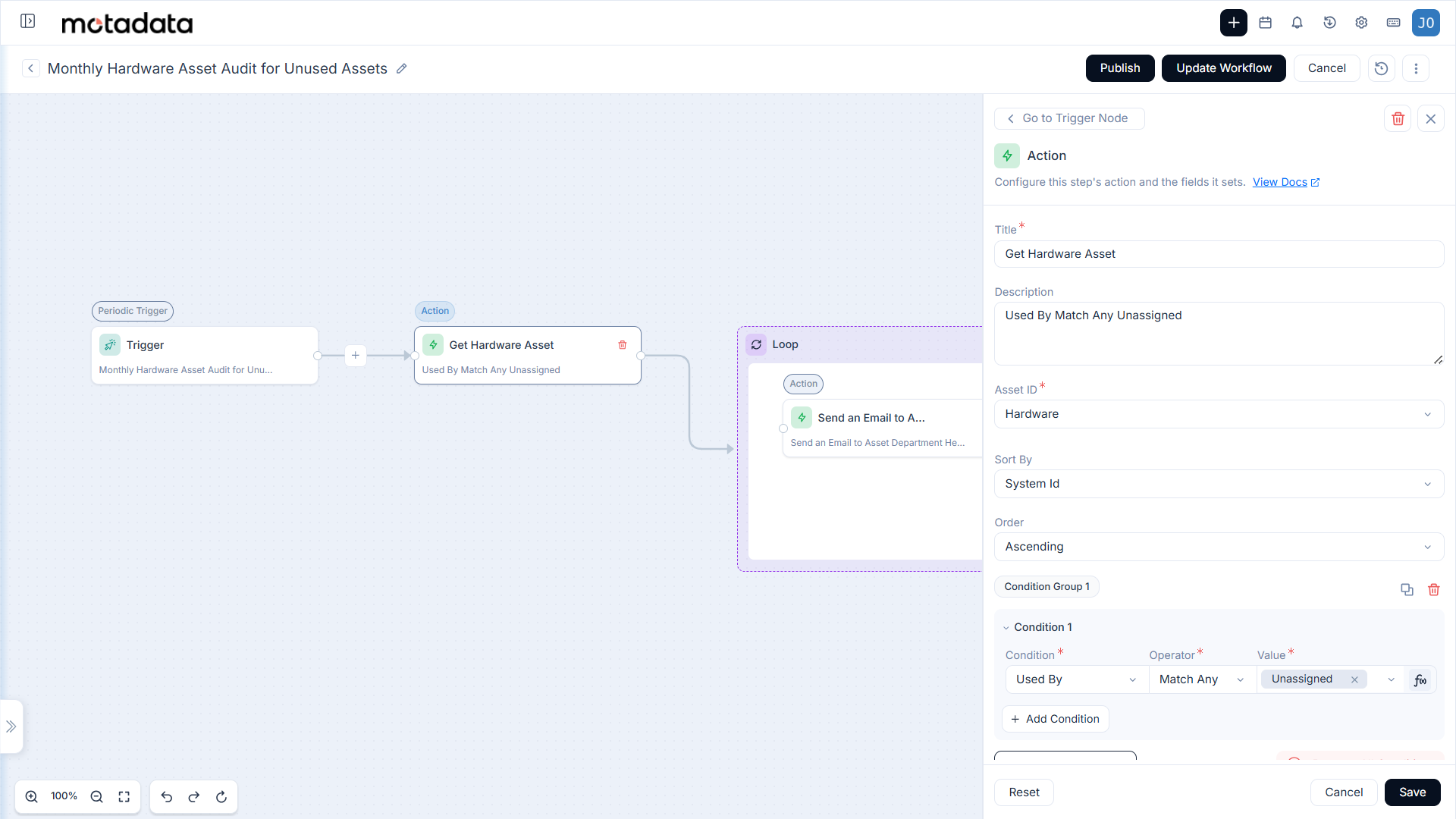Open the Asset ID Hardware dropdown

pyautogui.click(x=1219, y=414)
